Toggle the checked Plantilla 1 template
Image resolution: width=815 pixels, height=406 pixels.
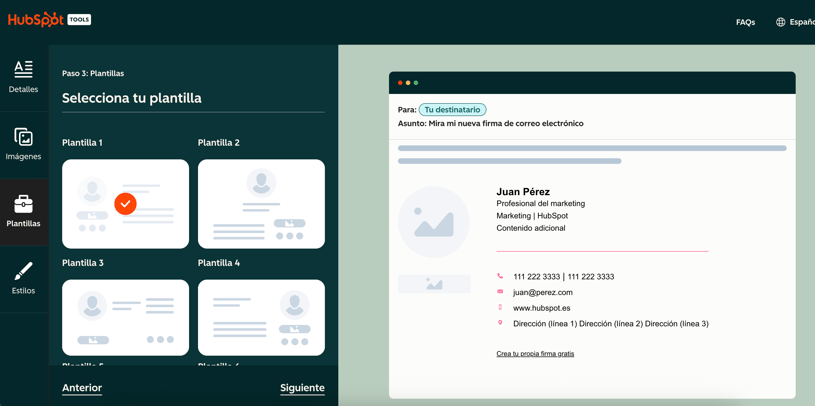pyautogui.click(x=125, y=204)
